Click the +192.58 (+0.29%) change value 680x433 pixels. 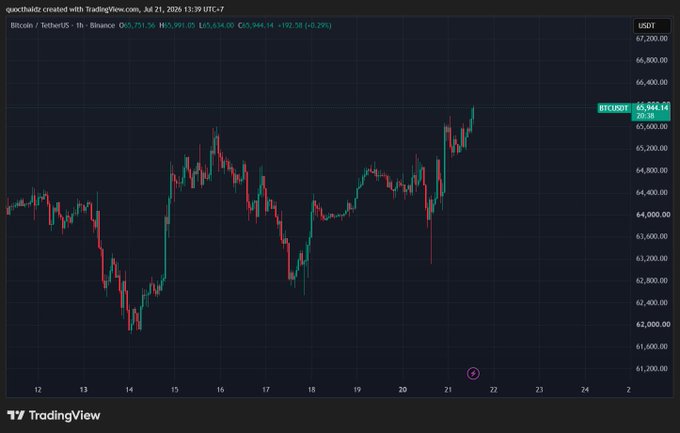pyautogui.click(x=304, y=26)
